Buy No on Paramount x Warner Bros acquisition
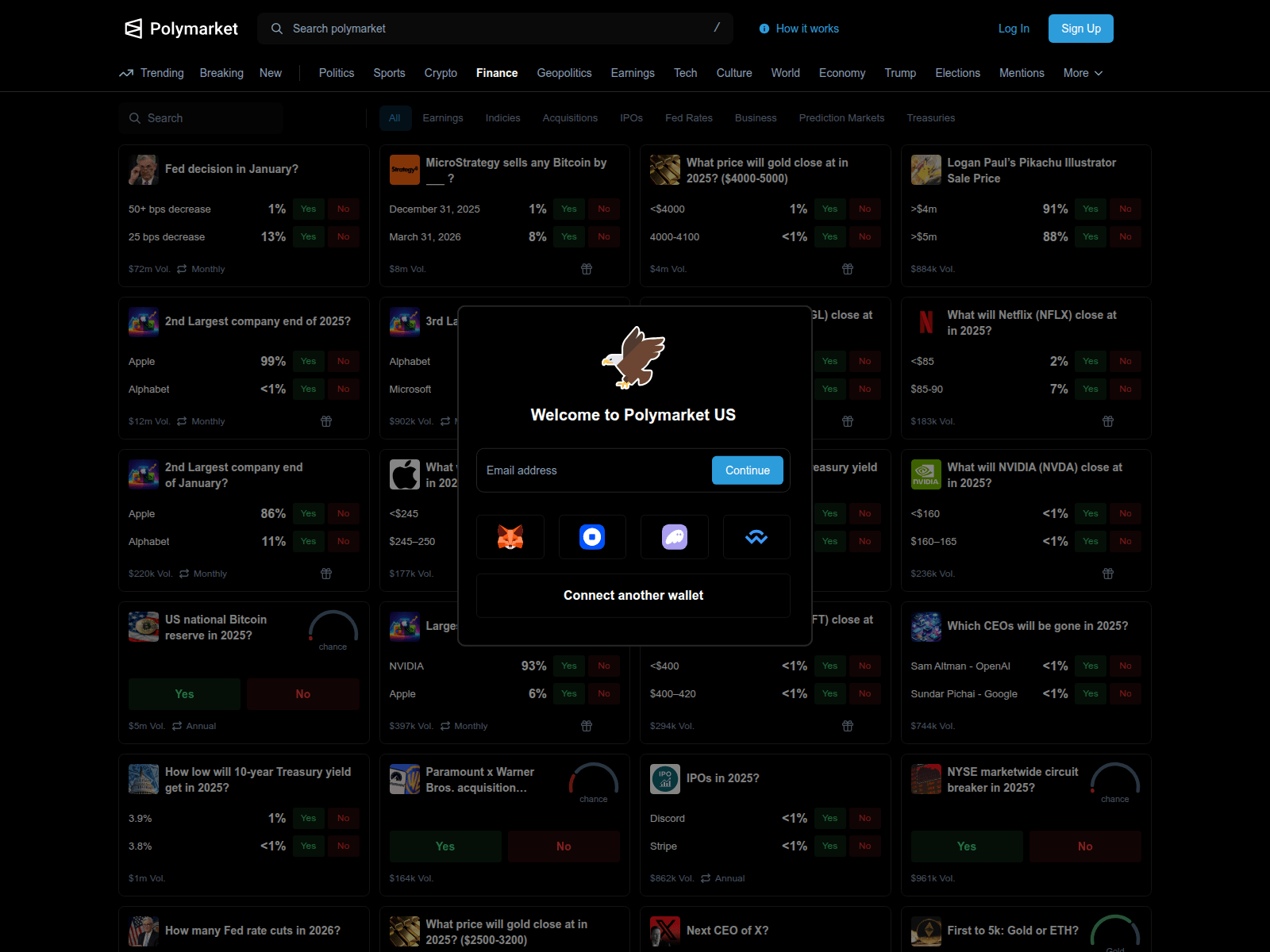1270x952 pixels. pyautogui.click(x=564, y=846)
